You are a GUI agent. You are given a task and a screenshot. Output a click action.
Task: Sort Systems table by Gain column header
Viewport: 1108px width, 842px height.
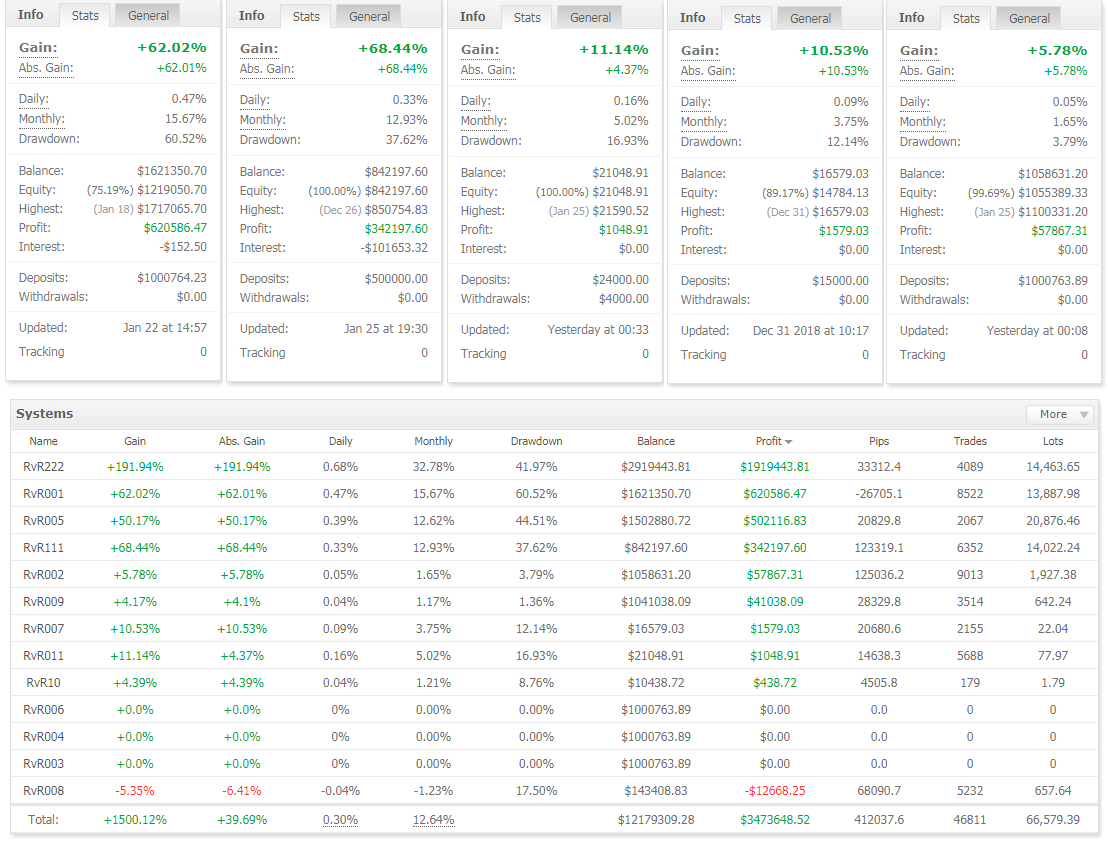(135, 441)
